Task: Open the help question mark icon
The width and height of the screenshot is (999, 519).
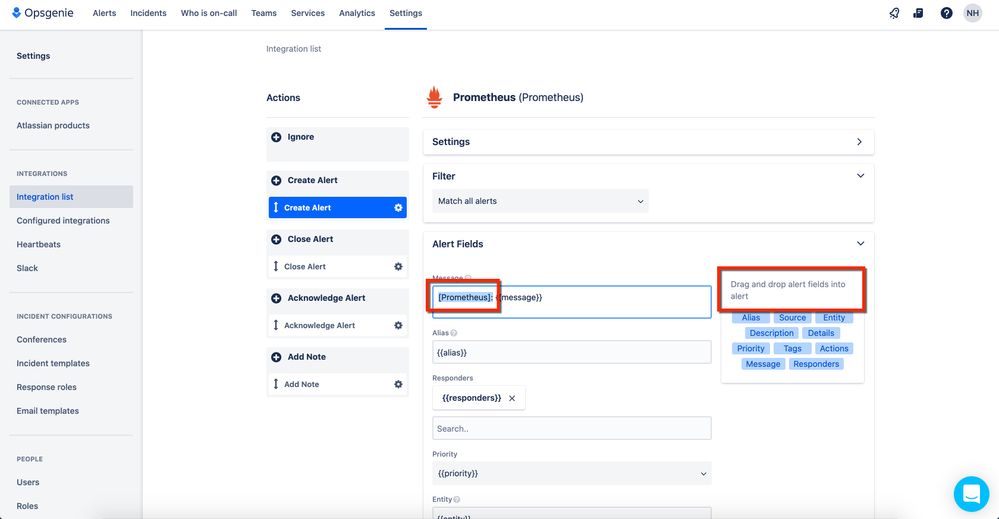Action: tap(946, 13)
